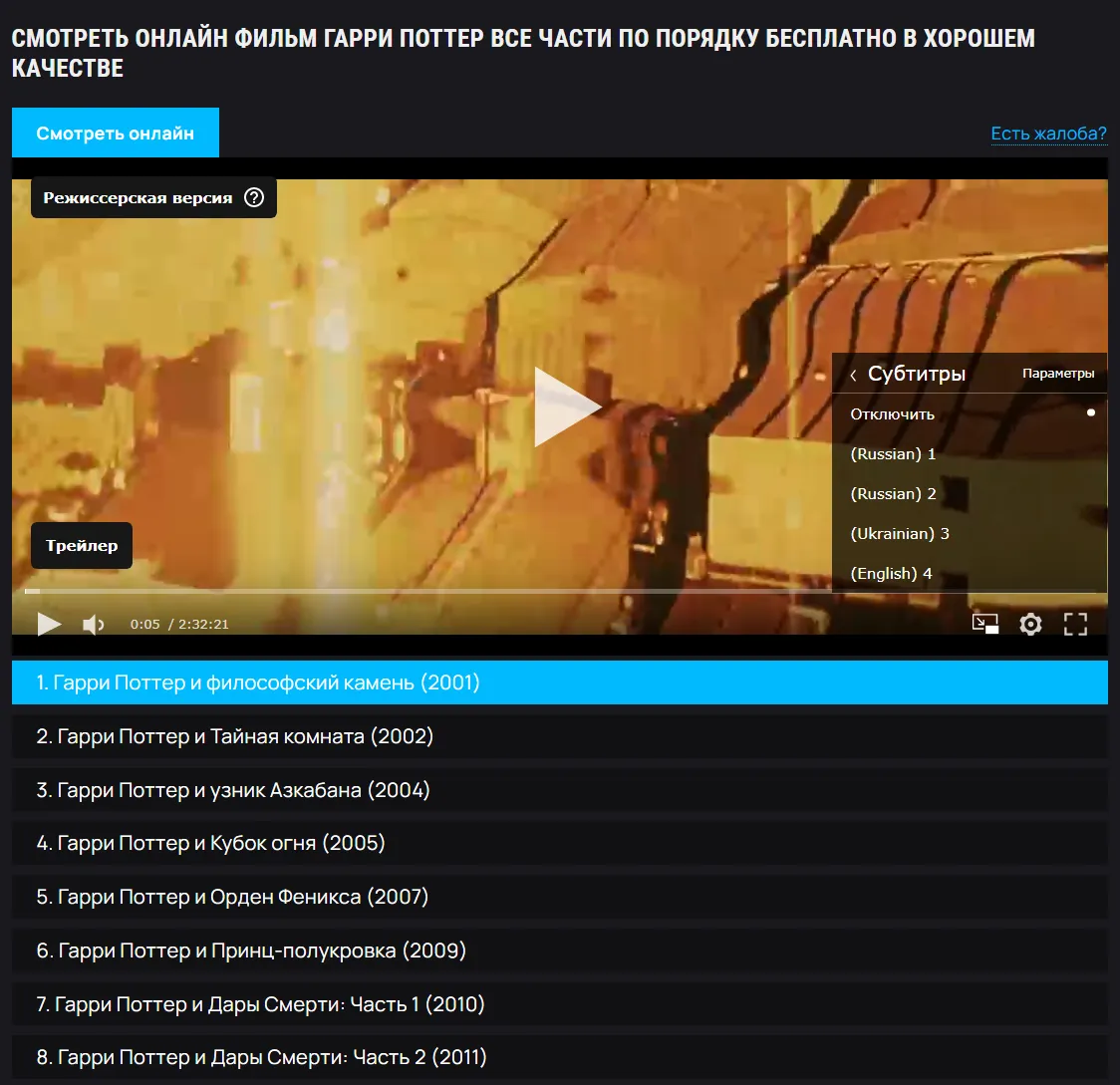The image size is (1120, 1085).
Task: Choose (Ukrainian) 3 subtitle track
Action: tap(970, 534)
